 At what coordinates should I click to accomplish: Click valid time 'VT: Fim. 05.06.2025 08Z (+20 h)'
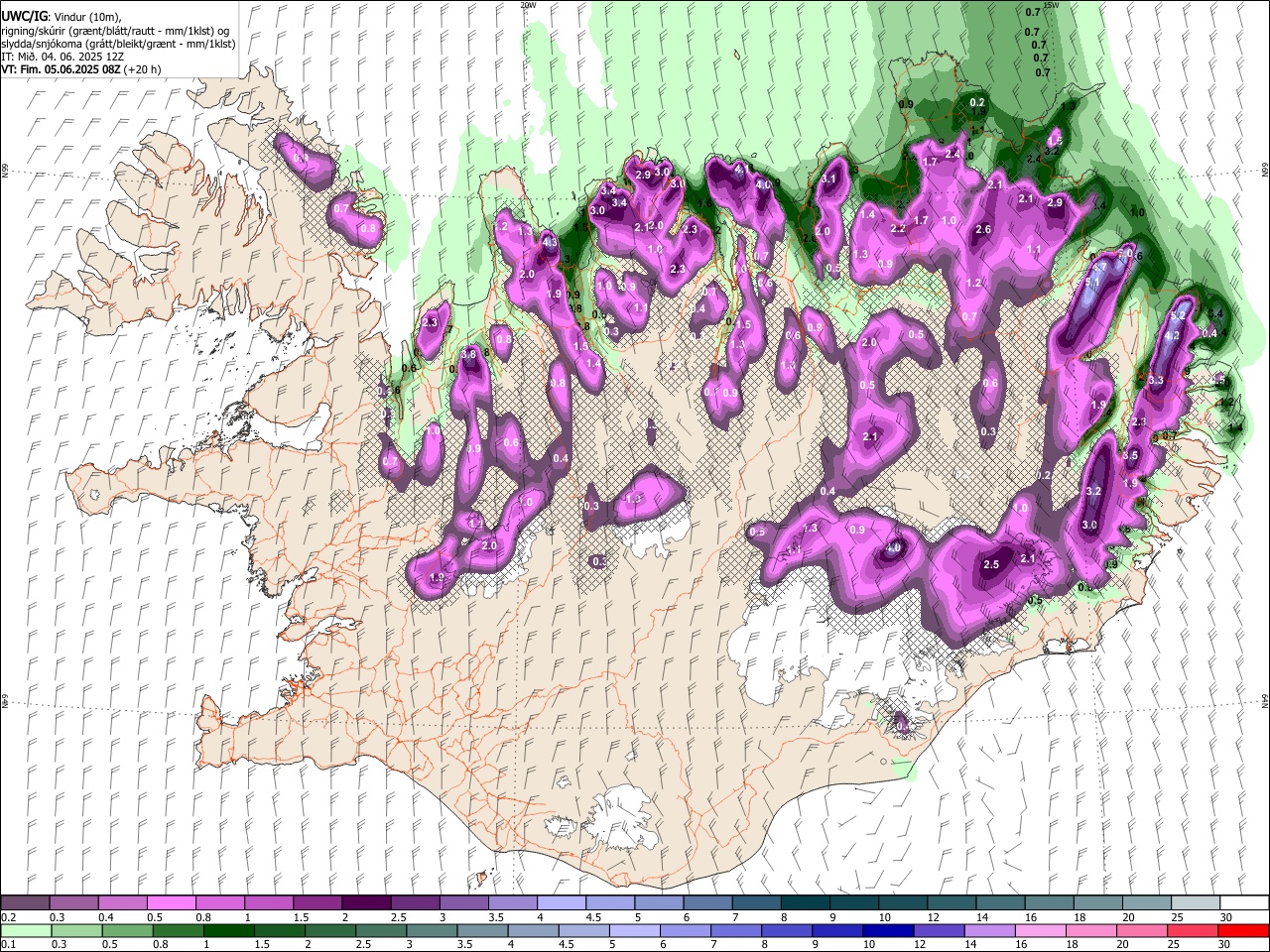pos(80,69)
